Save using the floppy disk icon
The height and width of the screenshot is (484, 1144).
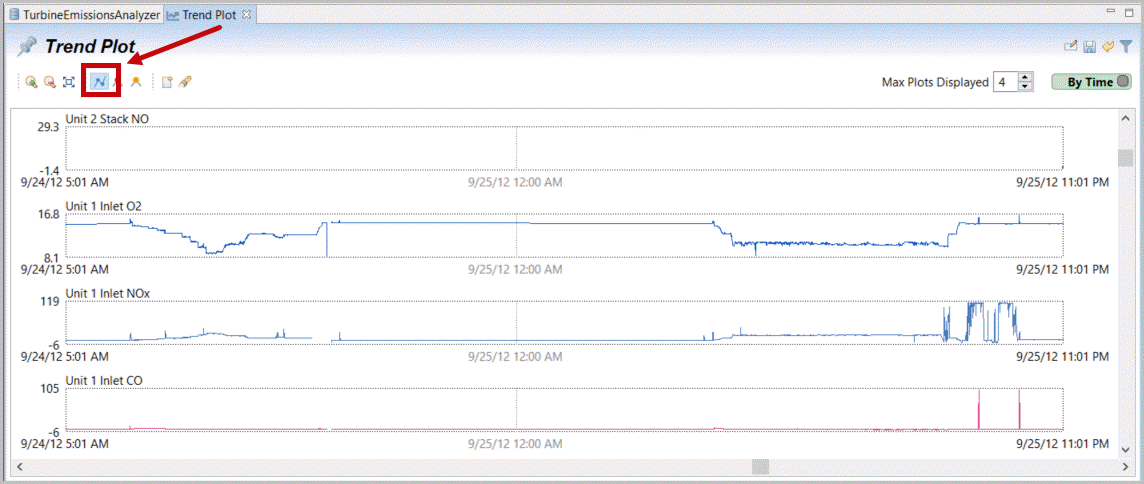point(1089,47)
